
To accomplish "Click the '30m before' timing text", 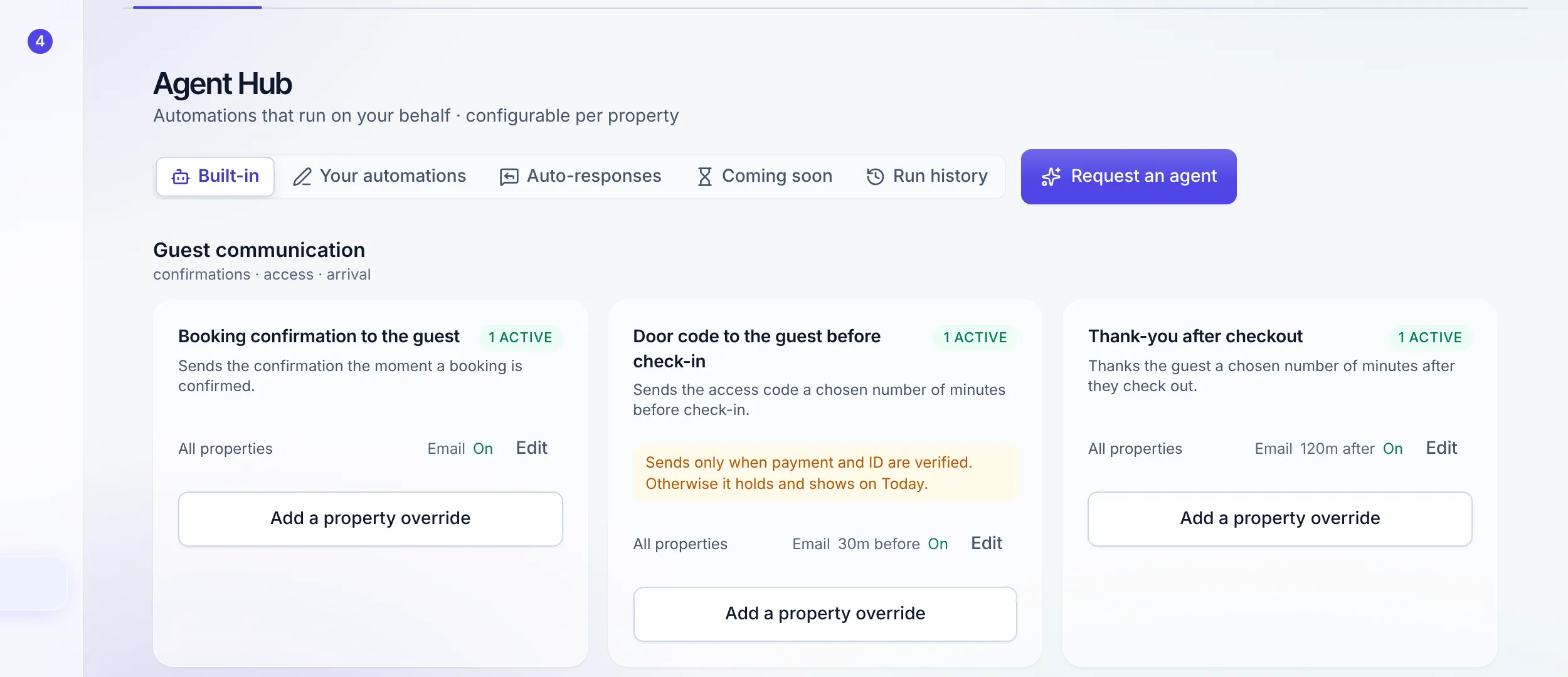I will point(879,544).
